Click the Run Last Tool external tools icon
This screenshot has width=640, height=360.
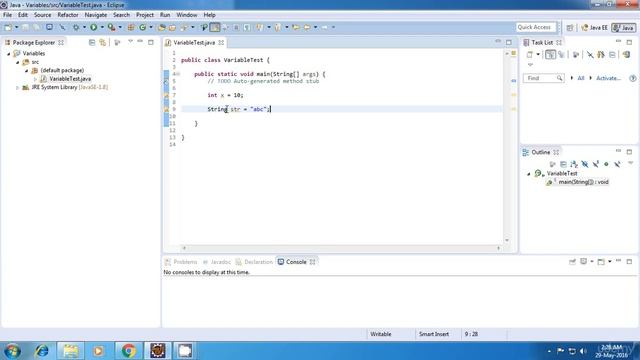pos(111,27)
